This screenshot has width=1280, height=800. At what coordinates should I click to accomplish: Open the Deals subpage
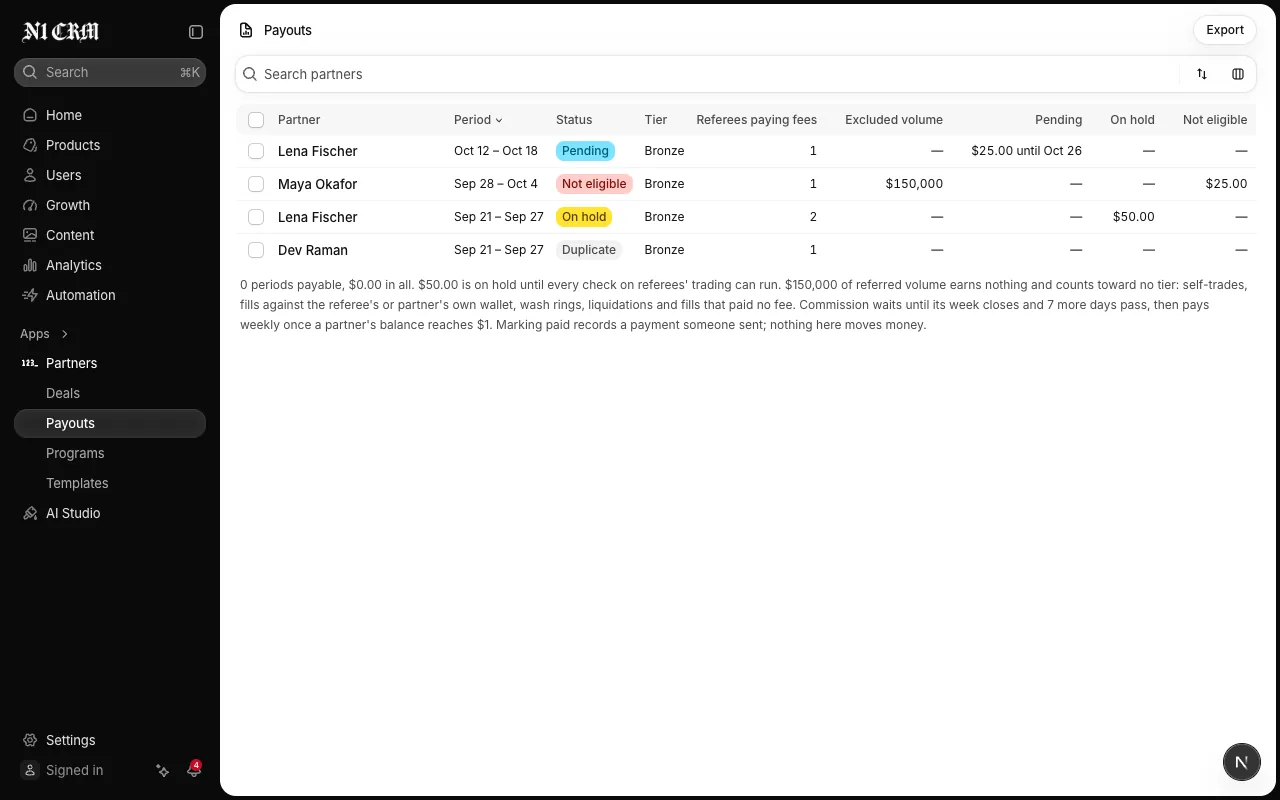[110, 393]
